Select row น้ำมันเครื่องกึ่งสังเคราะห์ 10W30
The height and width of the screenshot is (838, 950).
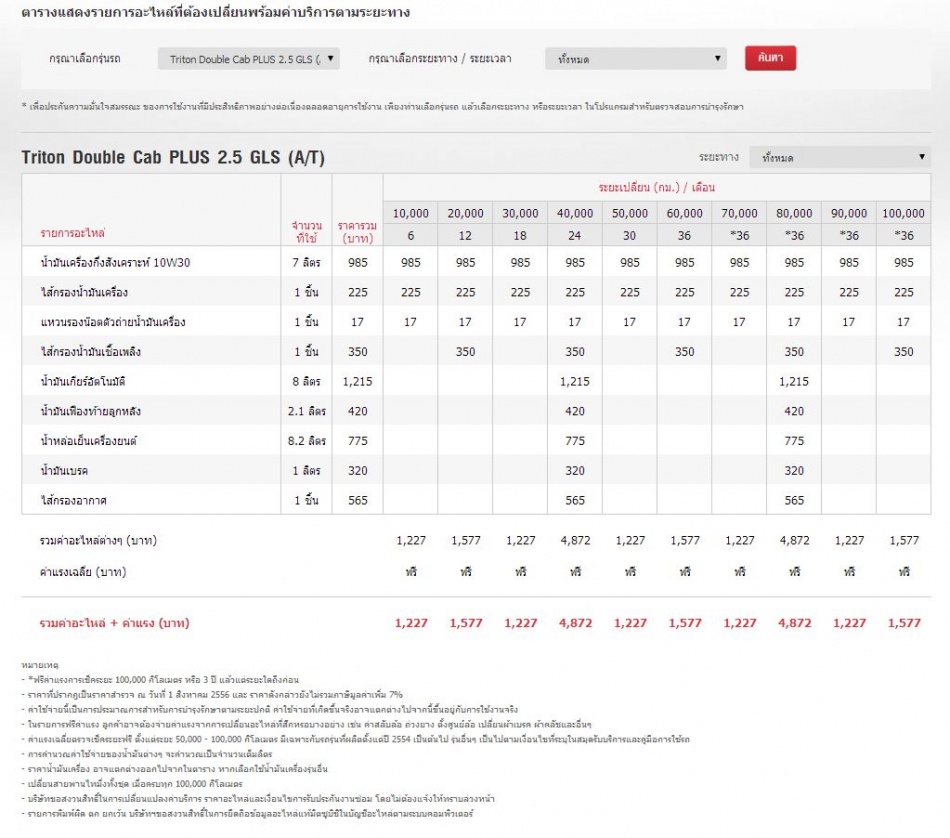click(476, 262)
